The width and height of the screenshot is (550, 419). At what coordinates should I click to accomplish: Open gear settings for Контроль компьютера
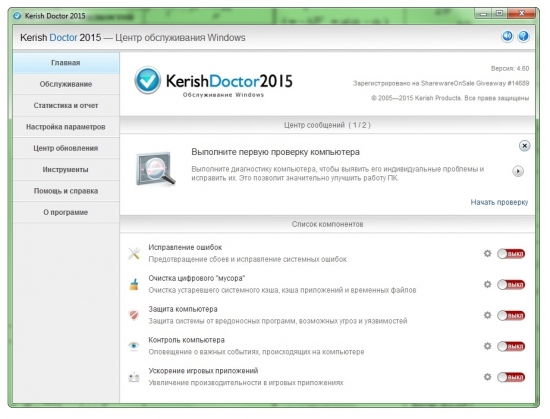pyautogui.click(x=488, y=346)
